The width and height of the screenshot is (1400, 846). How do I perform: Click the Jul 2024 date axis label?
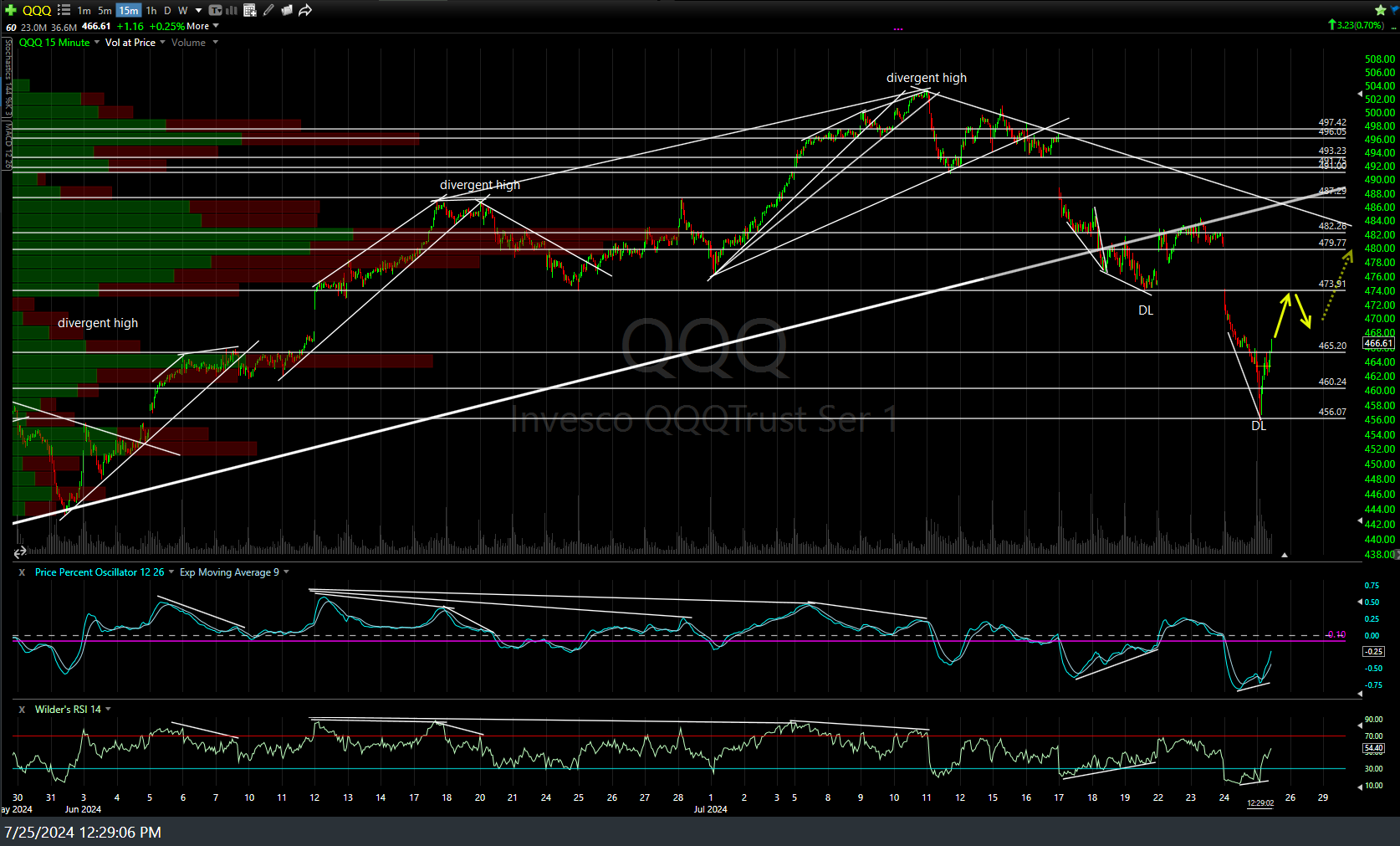click(710, 809)
